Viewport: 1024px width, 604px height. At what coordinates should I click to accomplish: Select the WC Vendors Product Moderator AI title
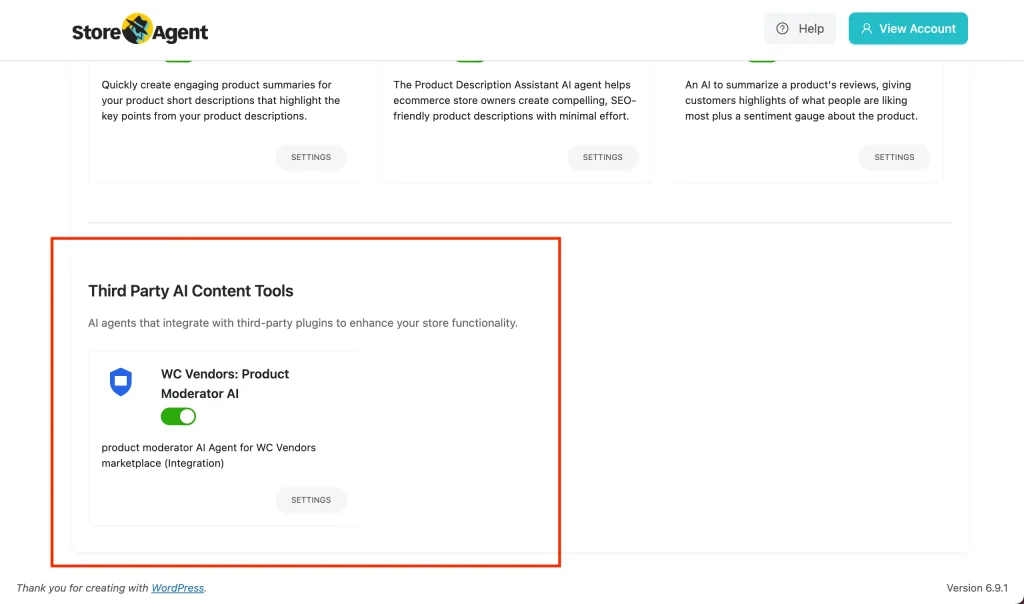[225, 385]
